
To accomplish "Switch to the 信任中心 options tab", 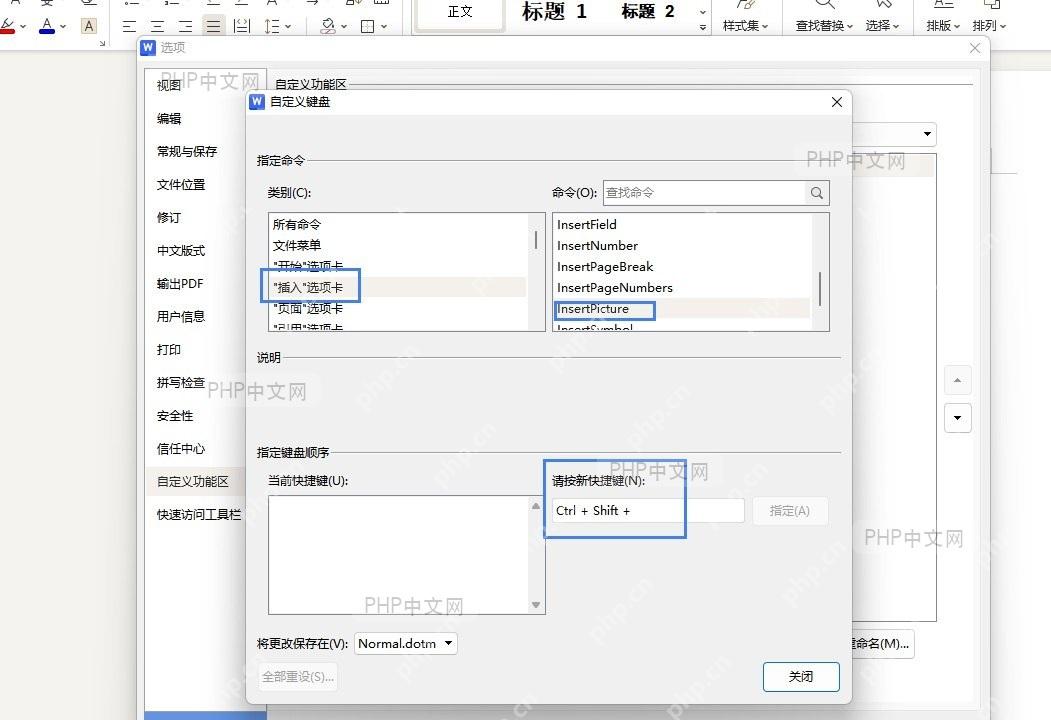I will coord(181,448).
